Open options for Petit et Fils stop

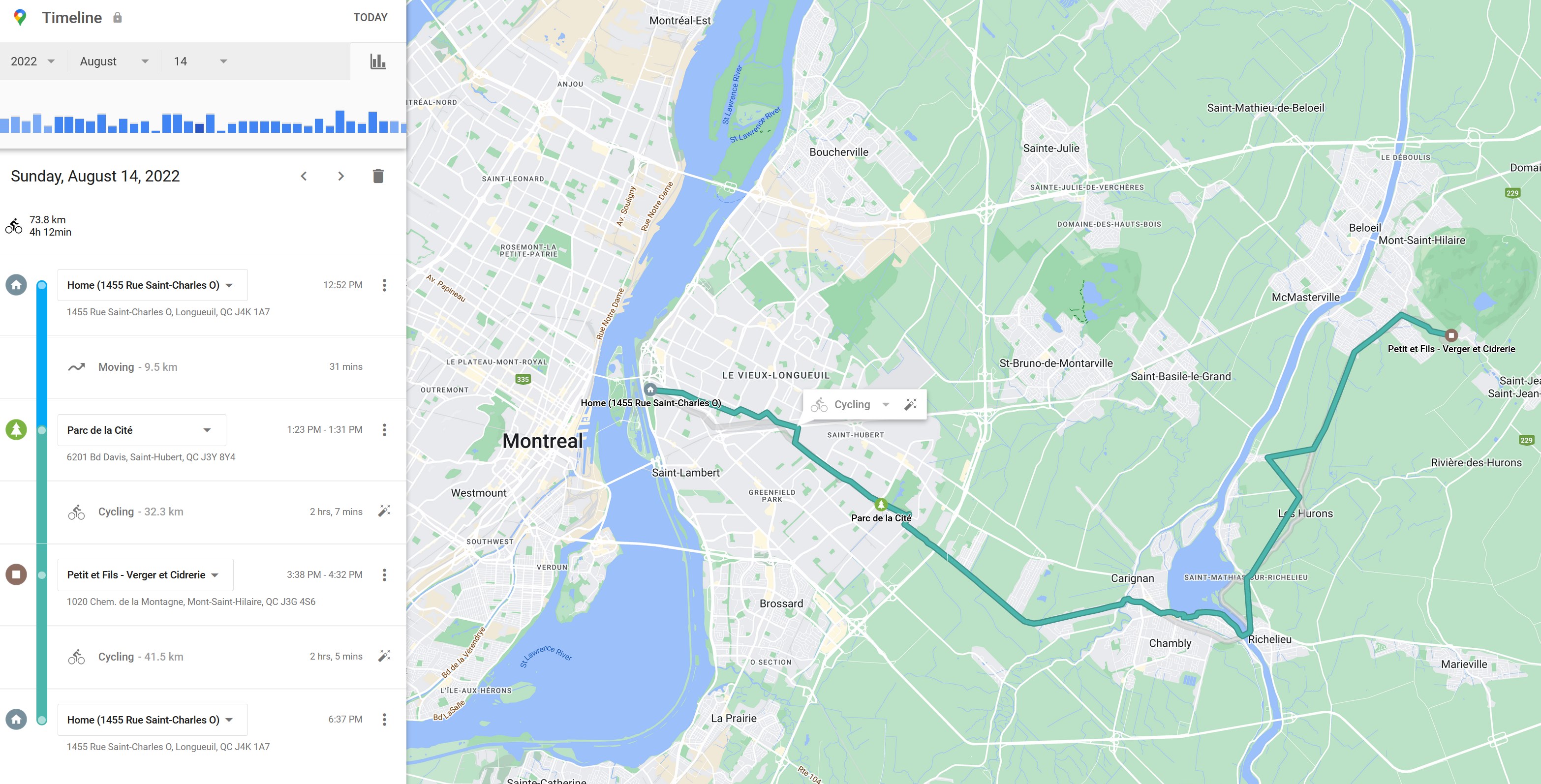click(385, 574)
